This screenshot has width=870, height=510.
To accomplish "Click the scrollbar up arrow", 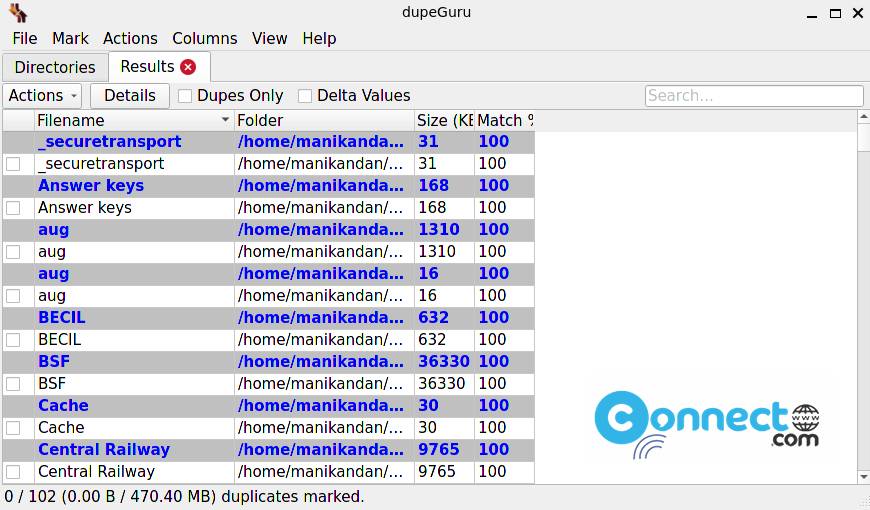I will tap(863, 117).
